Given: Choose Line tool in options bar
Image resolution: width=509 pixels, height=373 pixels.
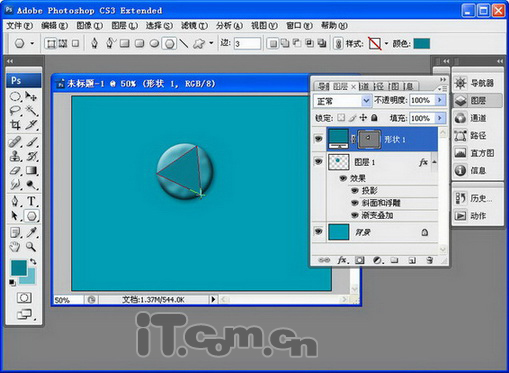Looking at the screenshot, I should [x=184, y=43].
